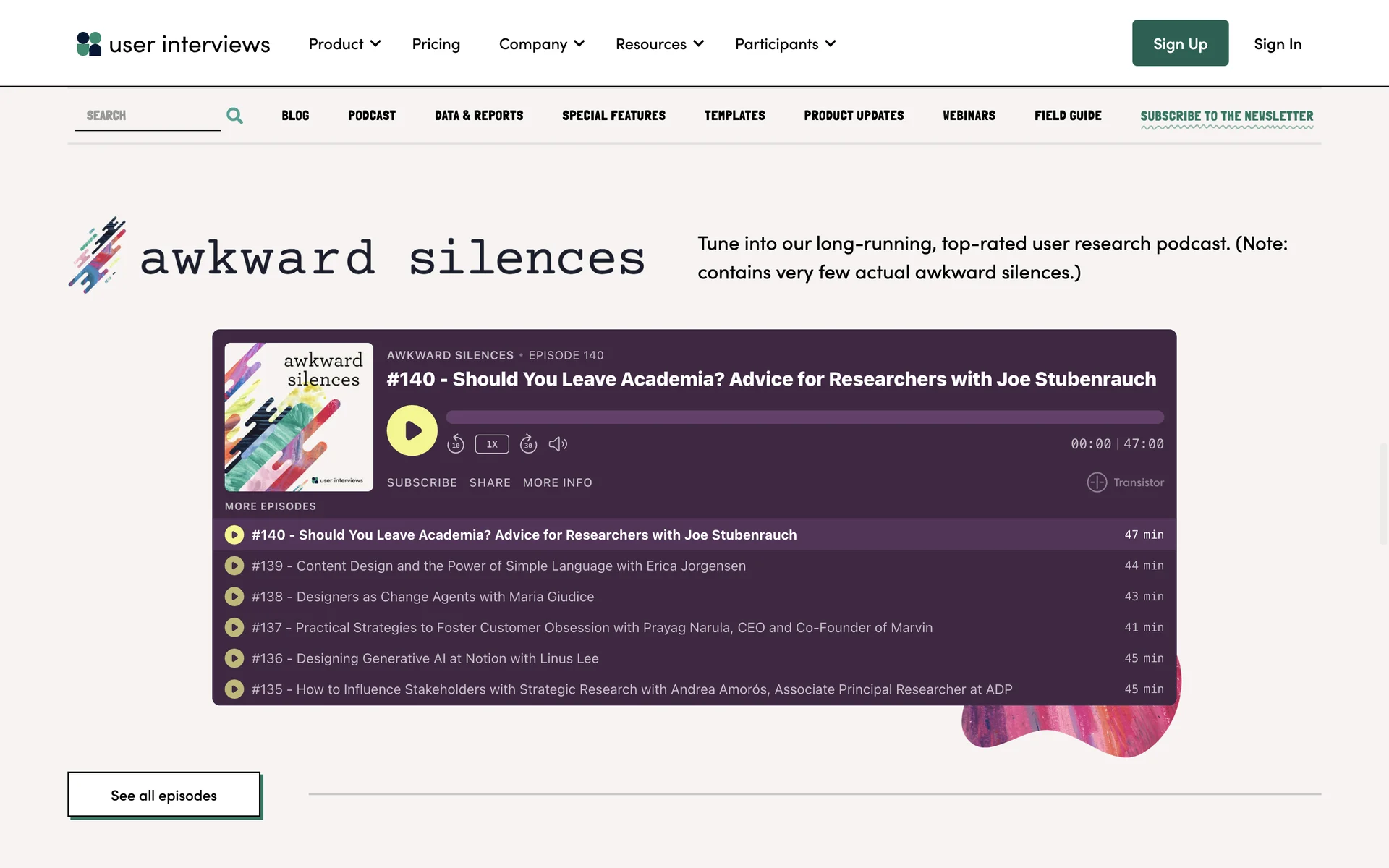Viewport: 1389px width, 868px height.
Task: Open the Transistor logo link
Action: [x=1125, y=482]
